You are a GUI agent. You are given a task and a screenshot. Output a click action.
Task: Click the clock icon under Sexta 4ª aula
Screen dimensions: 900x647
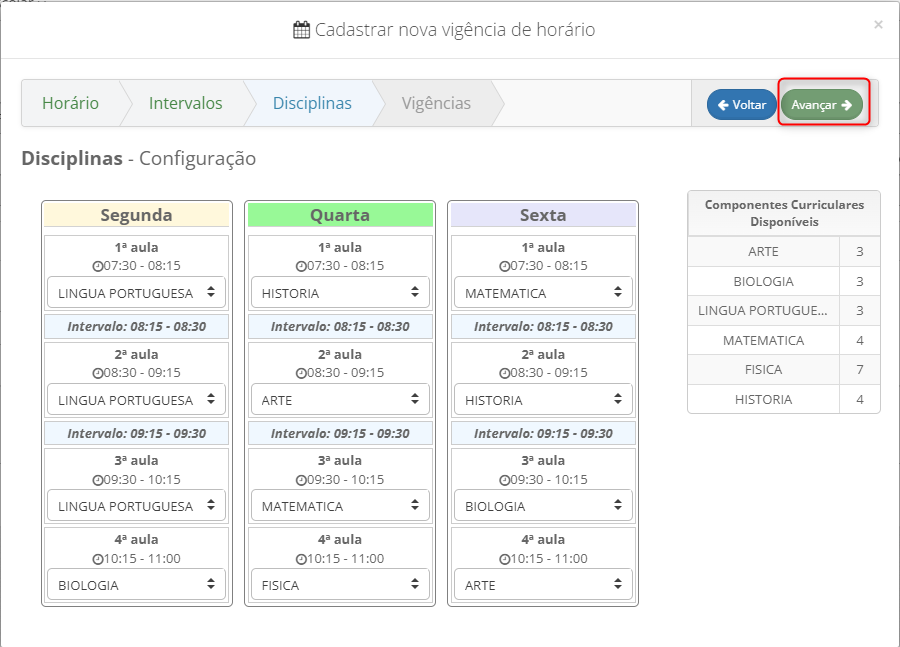pyautogui.click(x=504, y=559)
